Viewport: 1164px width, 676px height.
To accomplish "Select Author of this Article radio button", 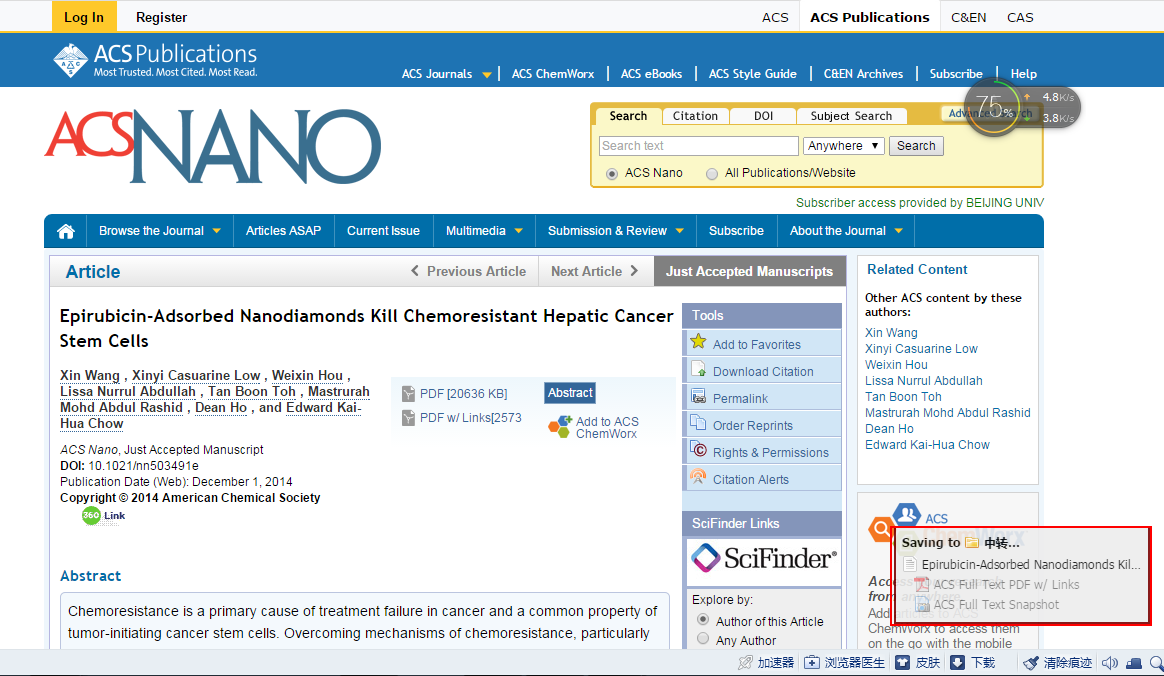I will point(703,620).
